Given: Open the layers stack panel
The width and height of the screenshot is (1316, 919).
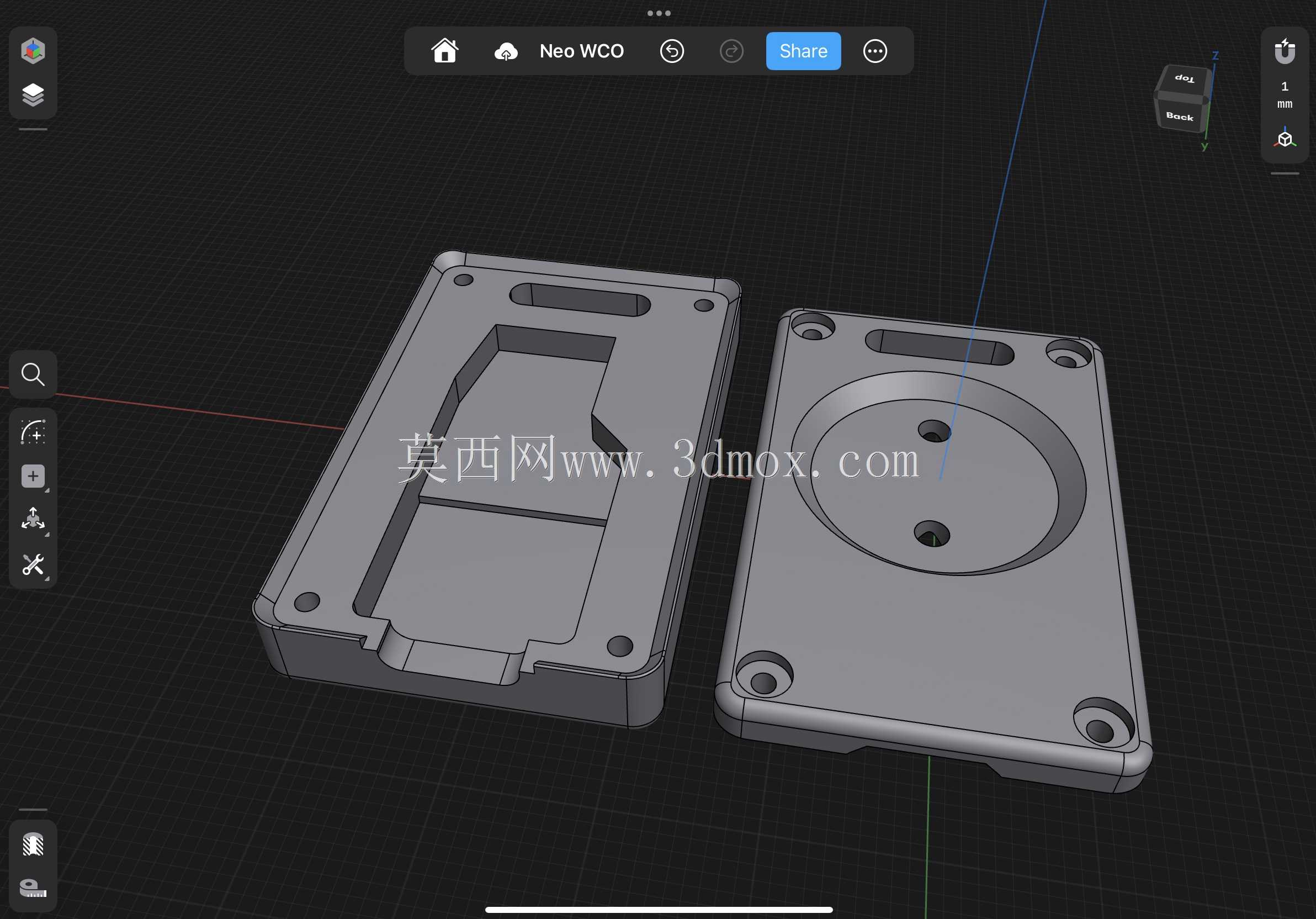Looking at the screenshot, I should click(x=33, y=95).
